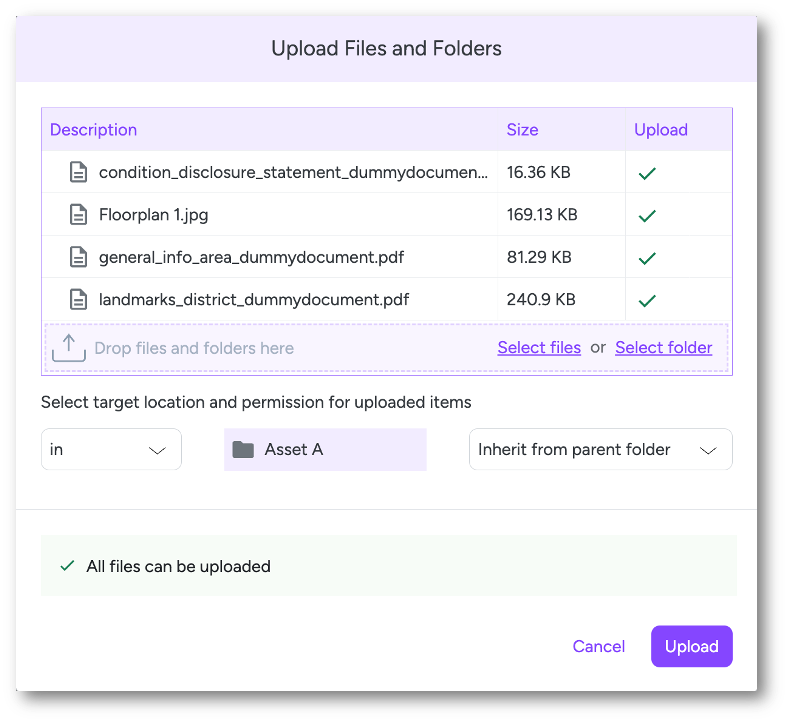788x722 pixels.
Task: Sort by the Description column header
Action: point(93,130)
